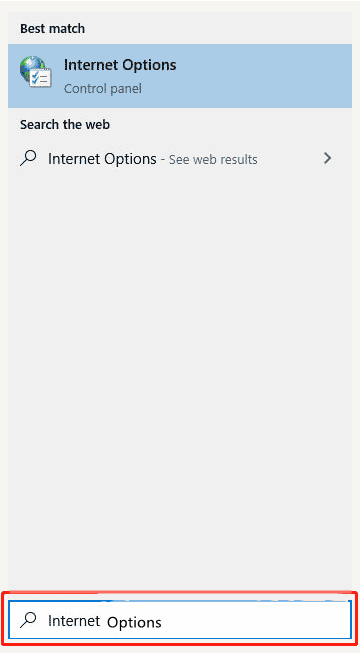
Task: Click highlighted row beside Internet Options title
Action: [264, 65]
